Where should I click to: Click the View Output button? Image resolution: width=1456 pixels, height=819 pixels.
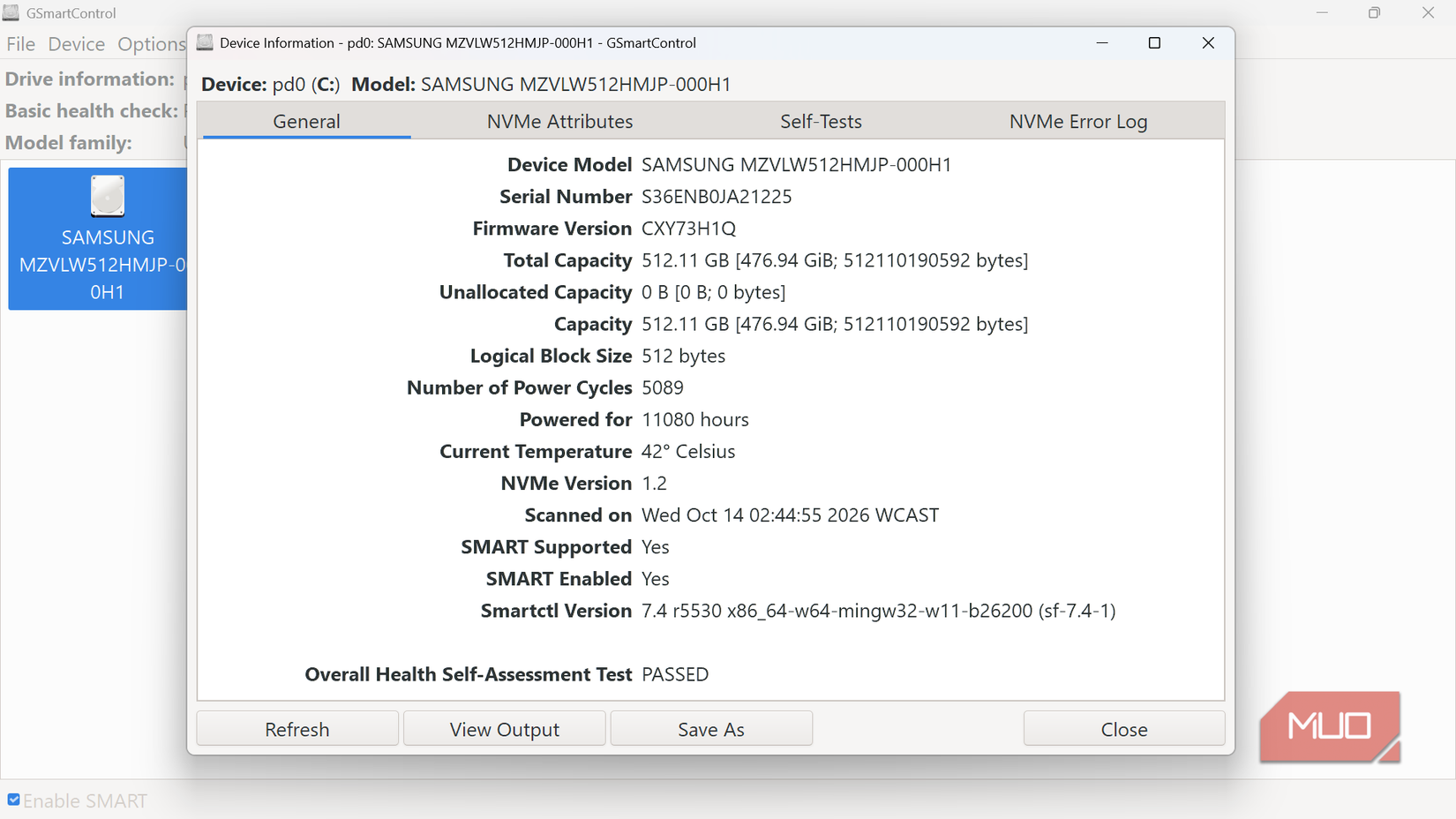tap(504, 729)
